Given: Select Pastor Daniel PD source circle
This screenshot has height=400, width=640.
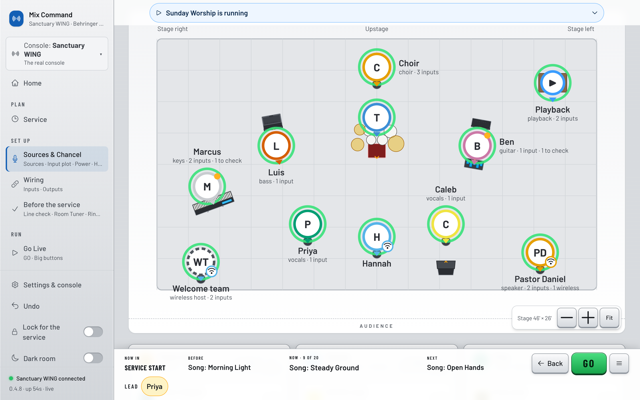Looking at the screenshot, I should point(540,252).
